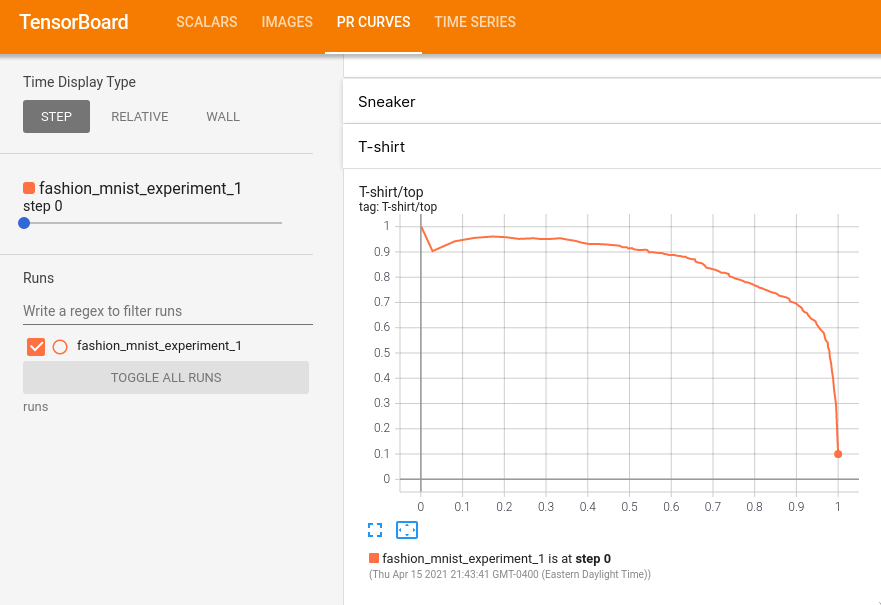Viewport: 881px width, 605px height.
Task: Click the PR curve endpoint dot
Action: tap(838, 454)
